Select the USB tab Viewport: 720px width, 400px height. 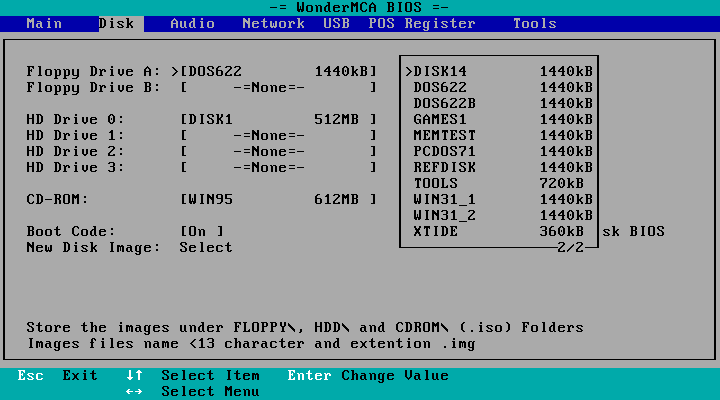[x=336, y=23]
